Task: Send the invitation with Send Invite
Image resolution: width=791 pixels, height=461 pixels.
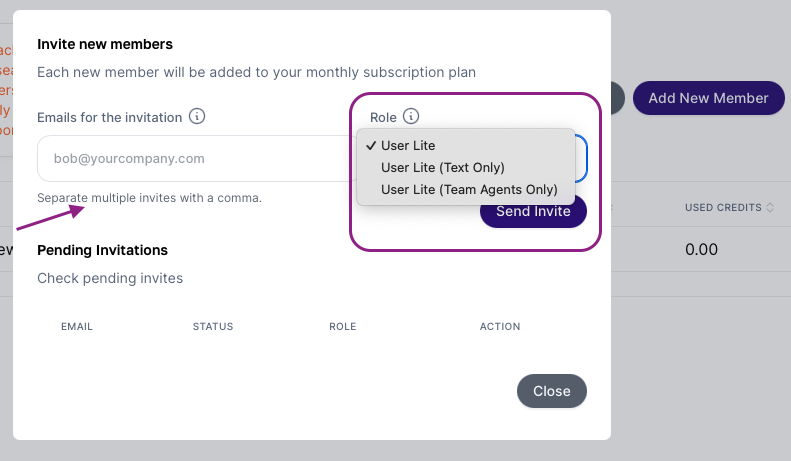Action: coord(533,214)
